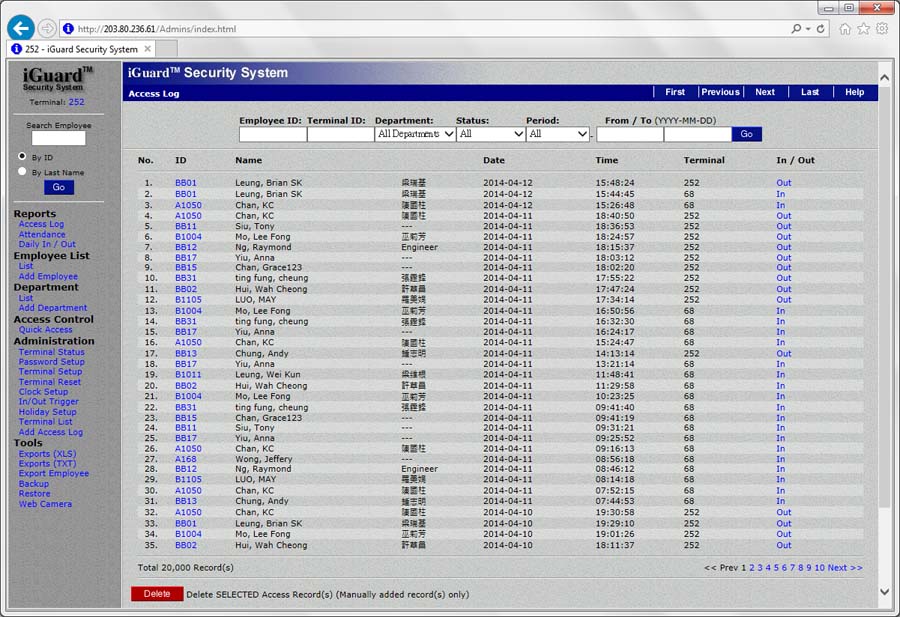Click the << Prev pagination link
The width and height of the screenshot is (900, 617).
coord(721,567)
